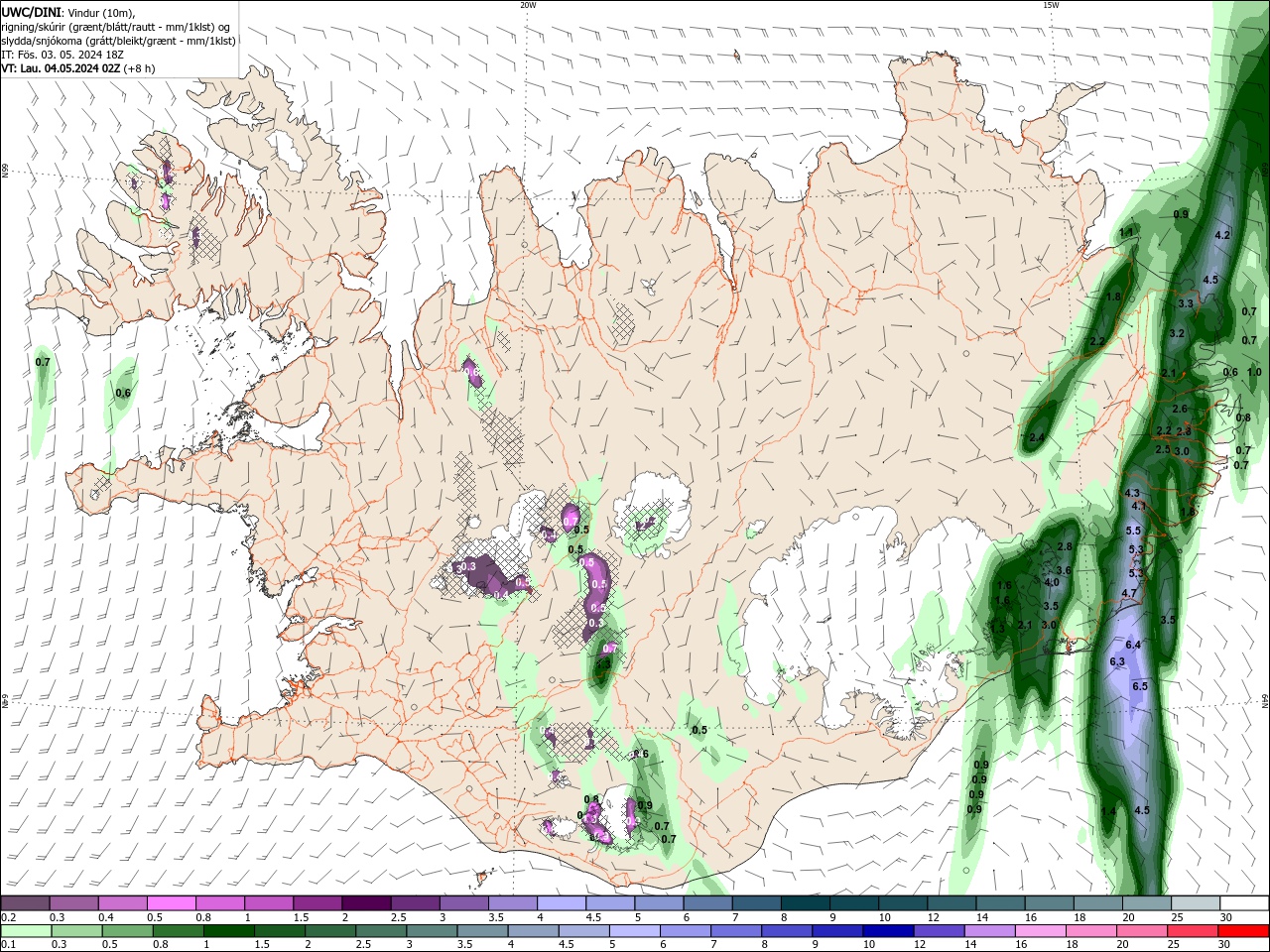The width and height of the screenshot is (1270, 952).
Task: Click the lower-row swatch between 3 and 3.5
Action: point(432,931)
